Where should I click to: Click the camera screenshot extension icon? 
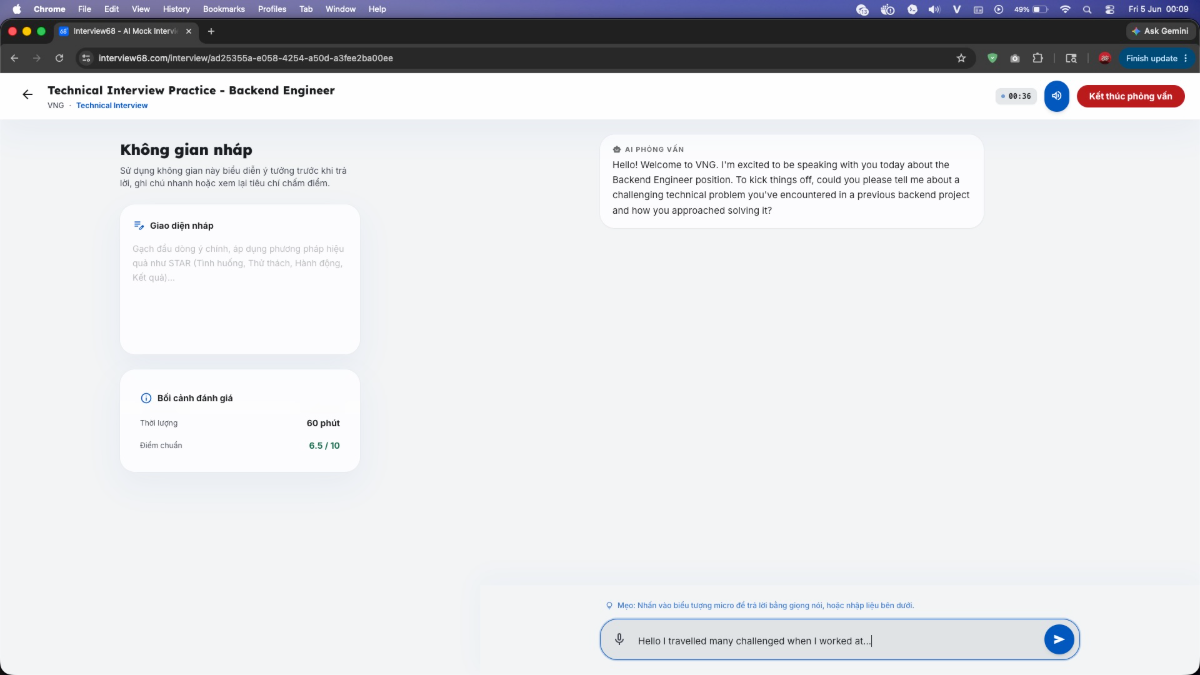[x=1015, y=58]
